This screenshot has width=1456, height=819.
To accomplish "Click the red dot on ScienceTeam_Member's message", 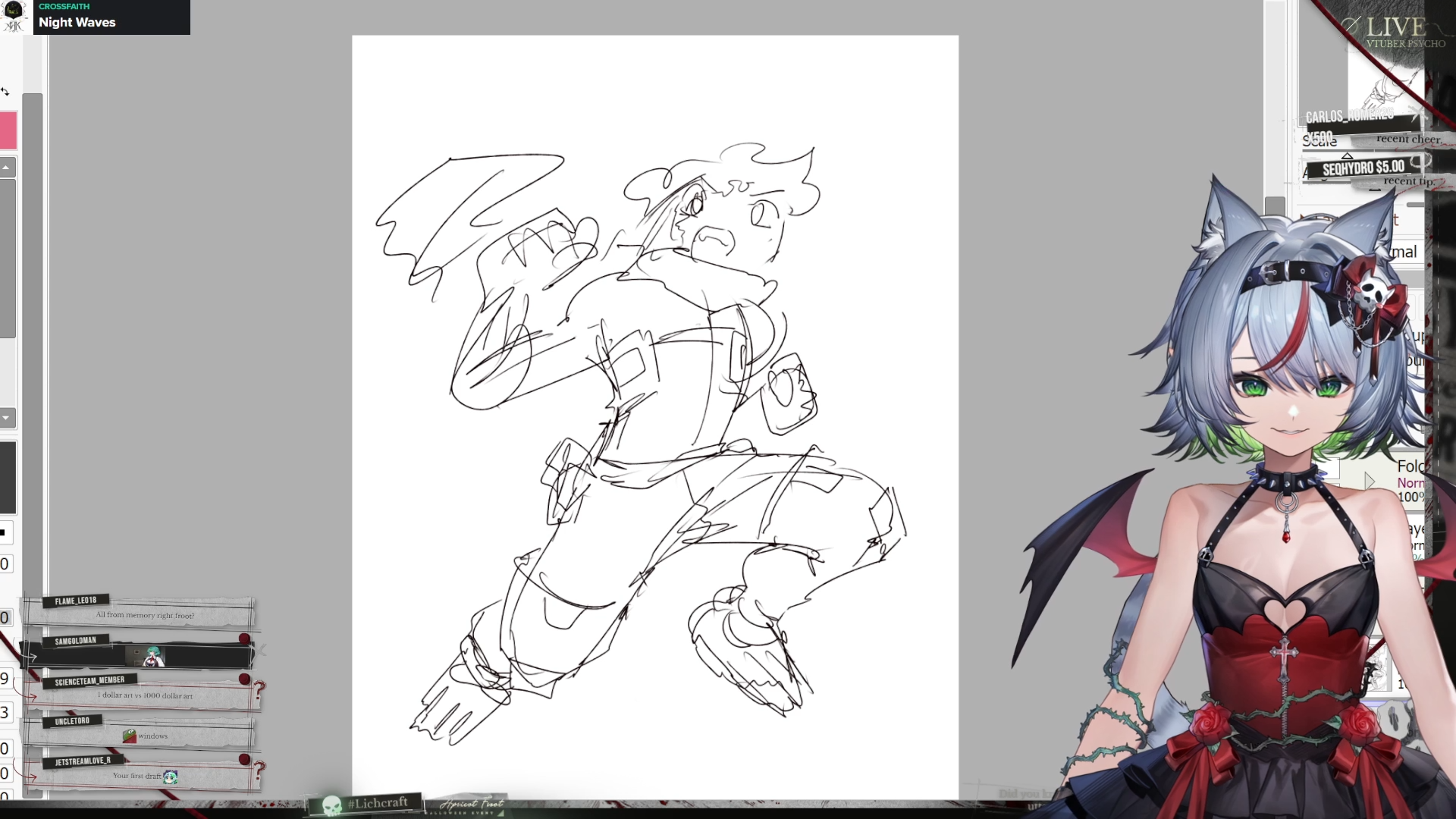I will [x=244, y=679].
